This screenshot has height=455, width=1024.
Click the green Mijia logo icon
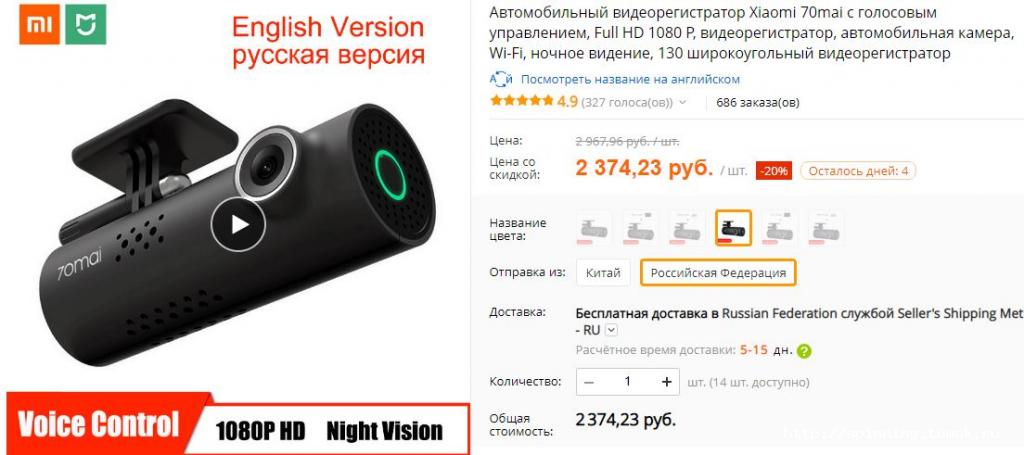click(x=86, y=24)
